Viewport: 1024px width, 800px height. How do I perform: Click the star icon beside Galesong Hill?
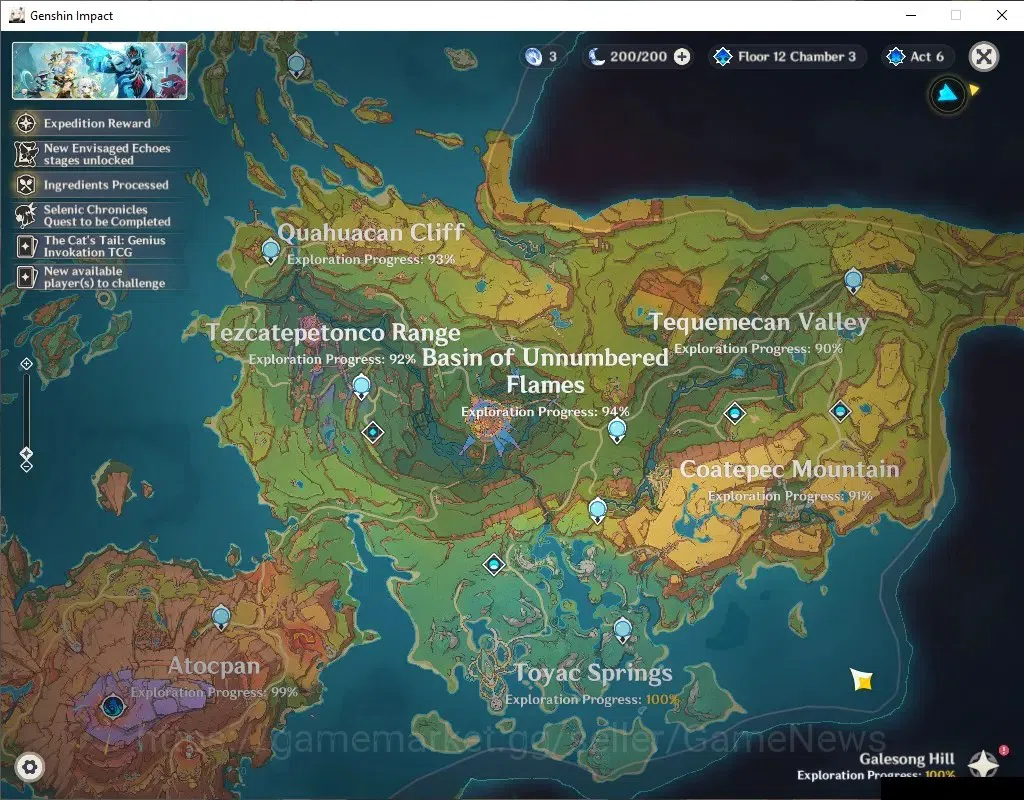pos(984,764)
